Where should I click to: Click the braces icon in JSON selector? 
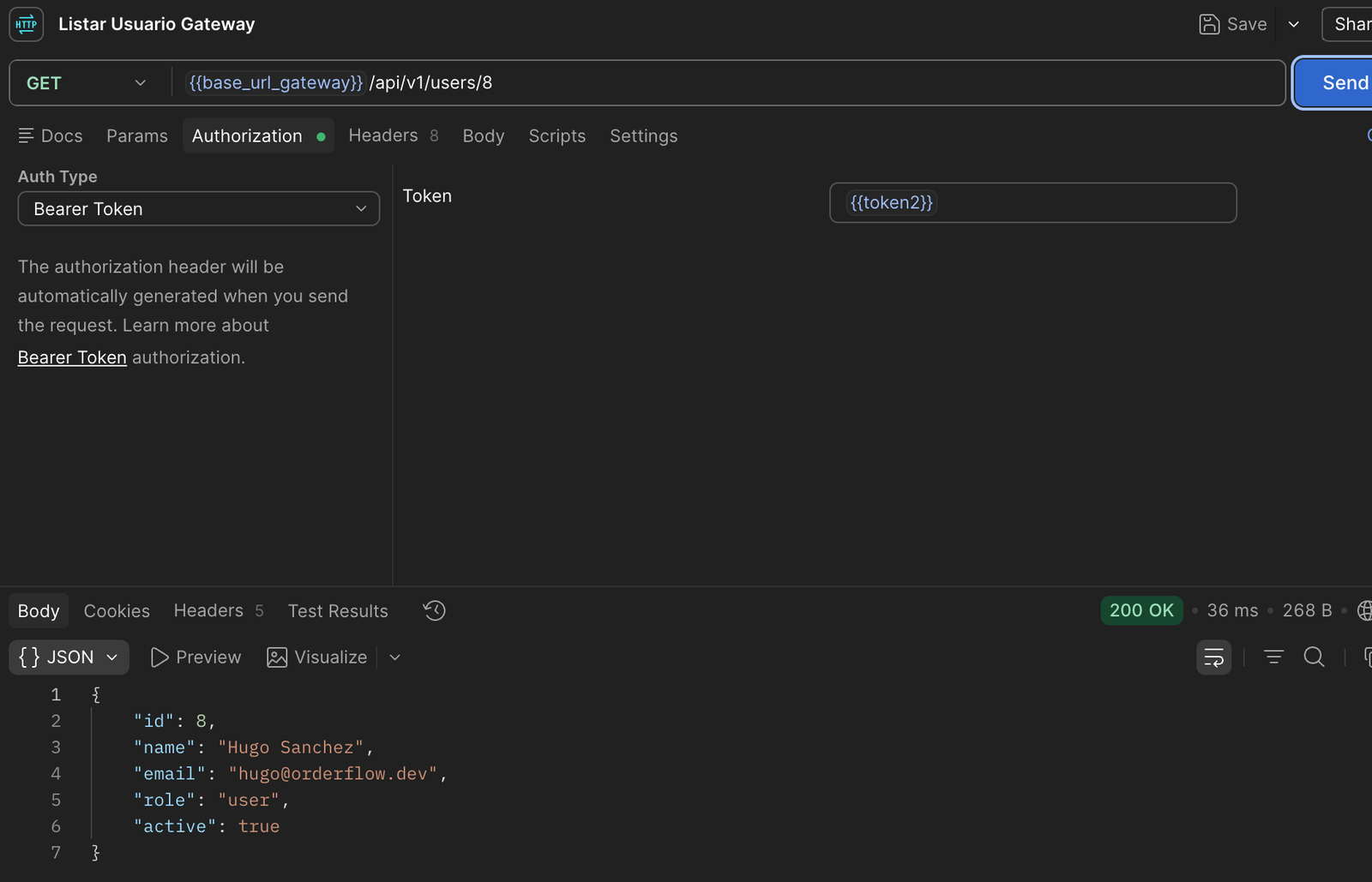click(x=29, y=657)
